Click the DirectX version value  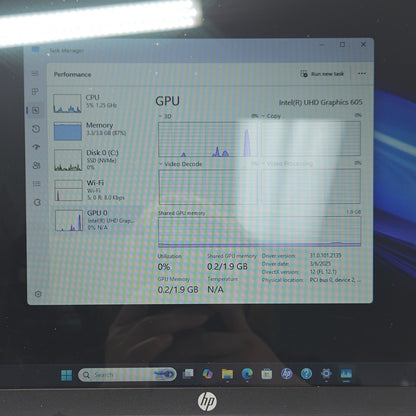pyautogui.click(x=323, y=272)
